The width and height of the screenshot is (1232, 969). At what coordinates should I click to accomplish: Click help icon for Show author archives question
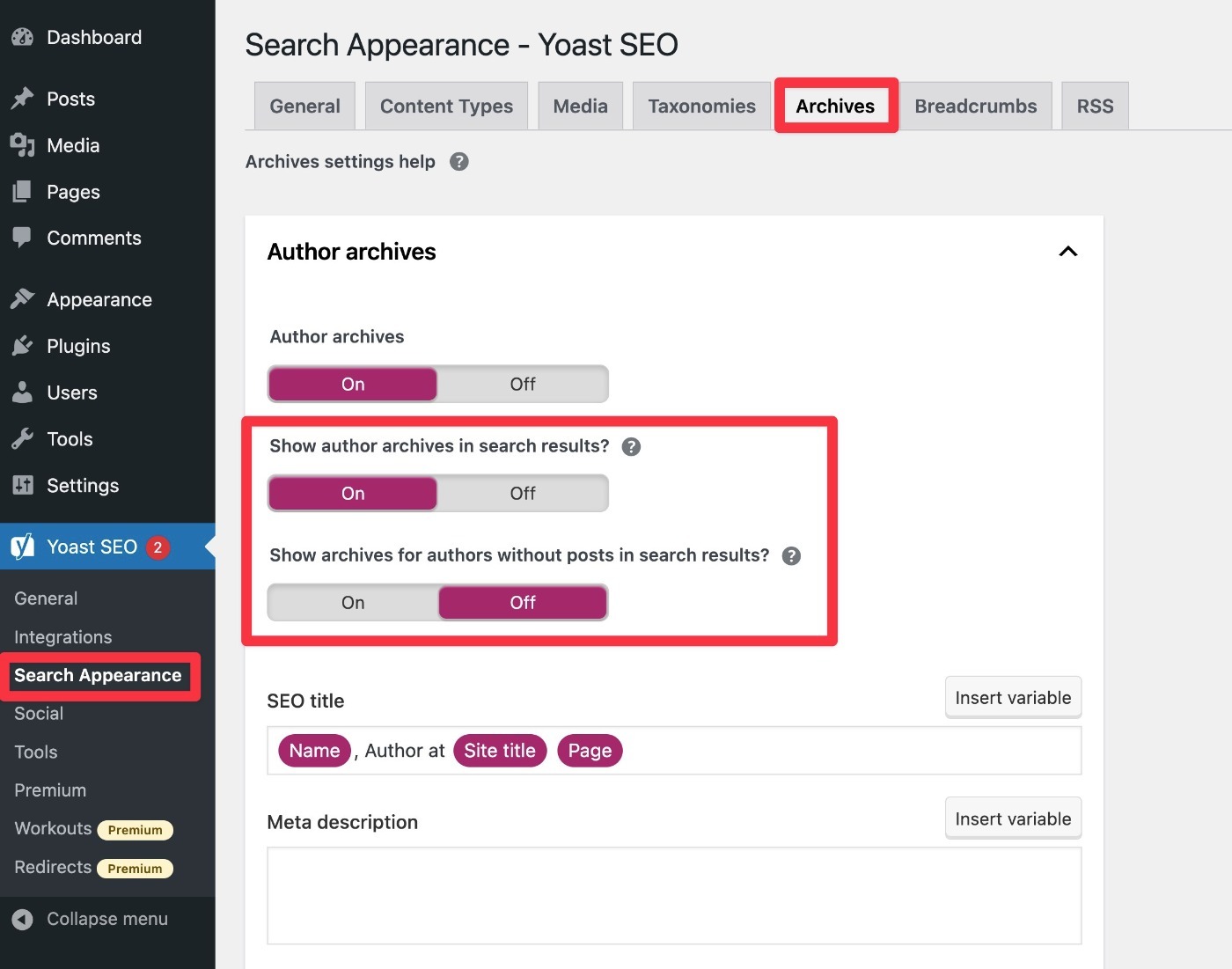point(631,447)
